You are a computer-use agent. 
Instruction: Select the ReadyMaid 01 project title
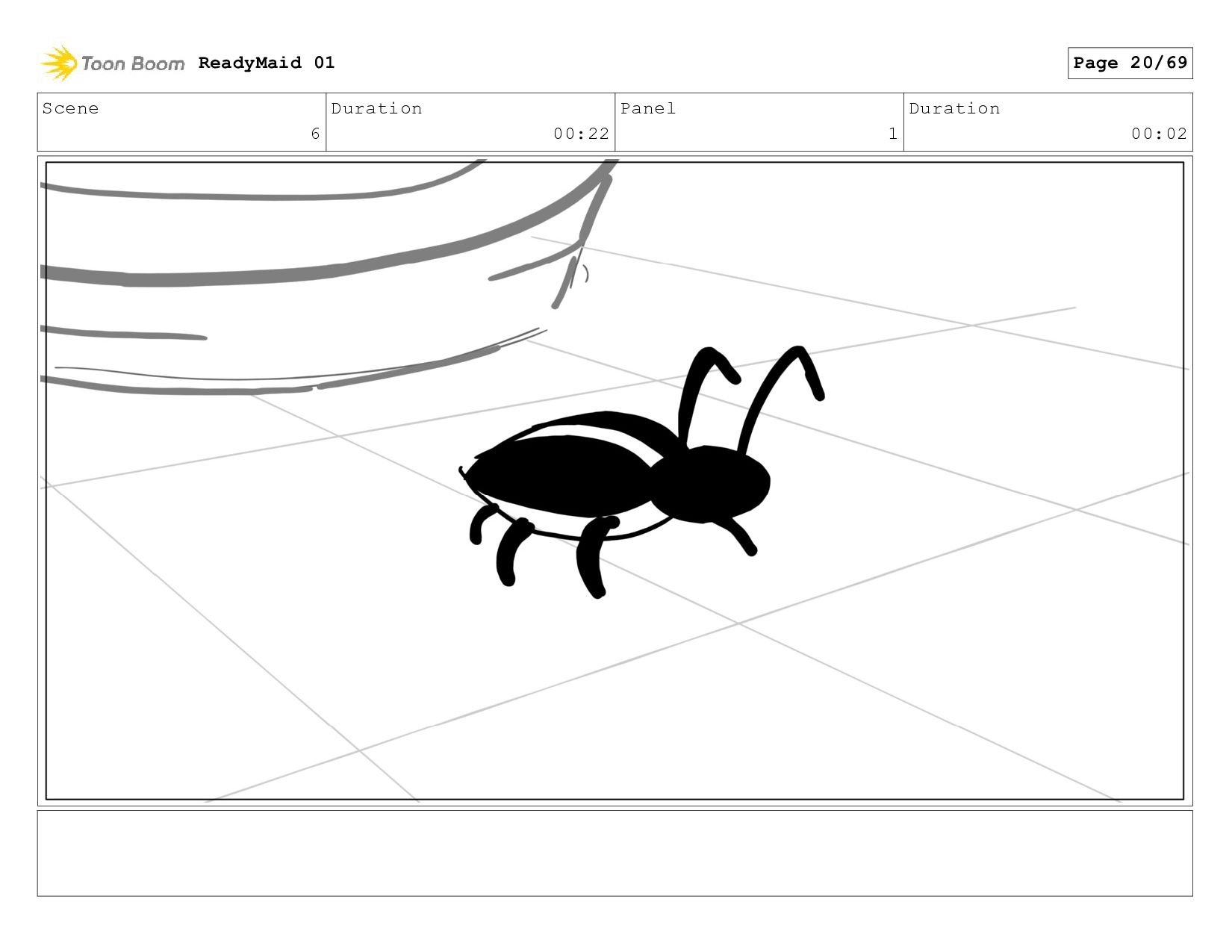click(267, 63)
